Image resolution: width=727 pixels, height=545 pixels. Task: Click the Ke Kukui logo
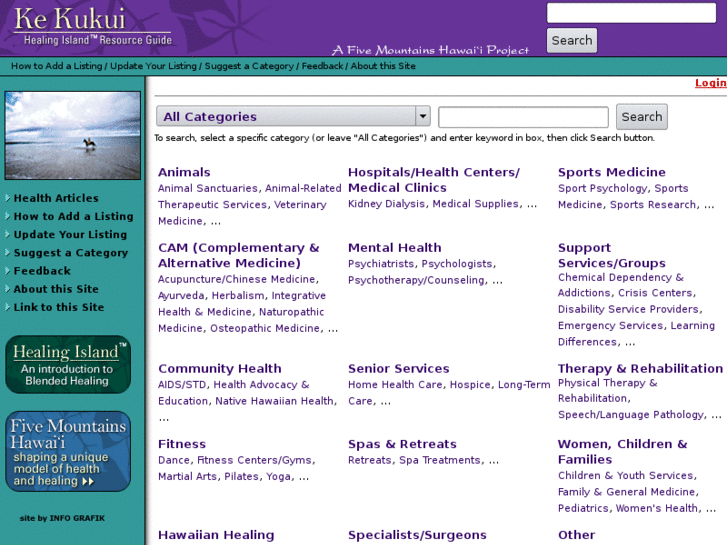coord(93,26)
